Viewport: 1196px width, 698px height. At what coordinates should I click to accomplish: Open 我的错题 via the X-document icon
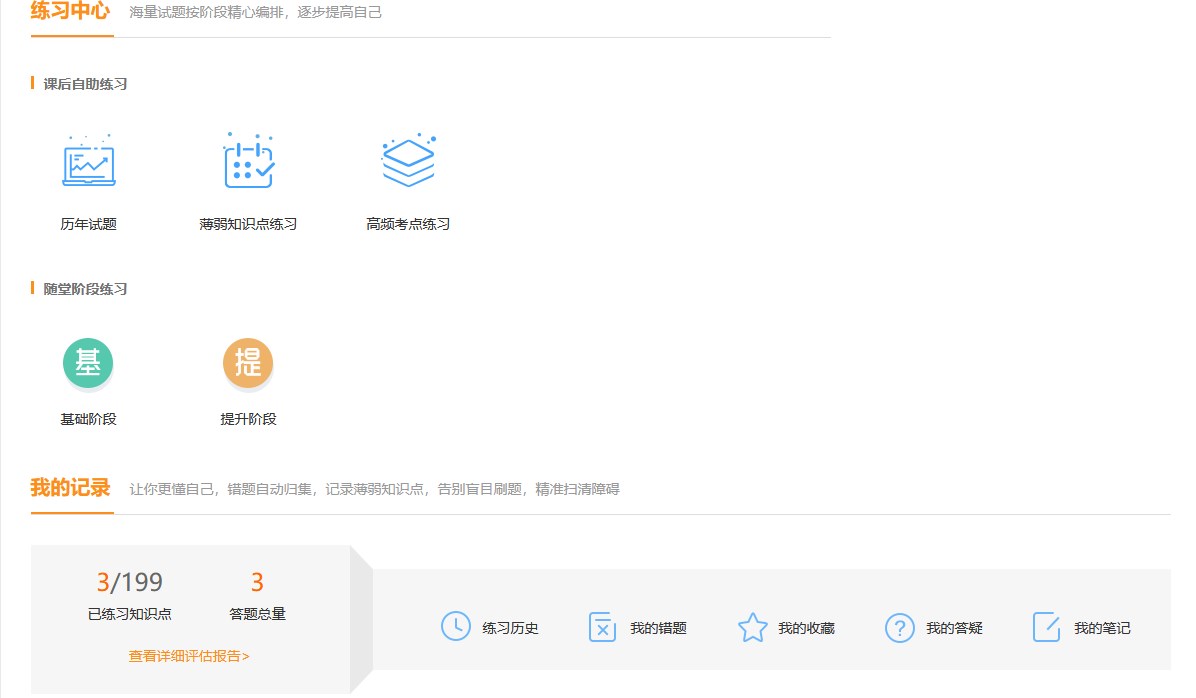pos(602,626)
